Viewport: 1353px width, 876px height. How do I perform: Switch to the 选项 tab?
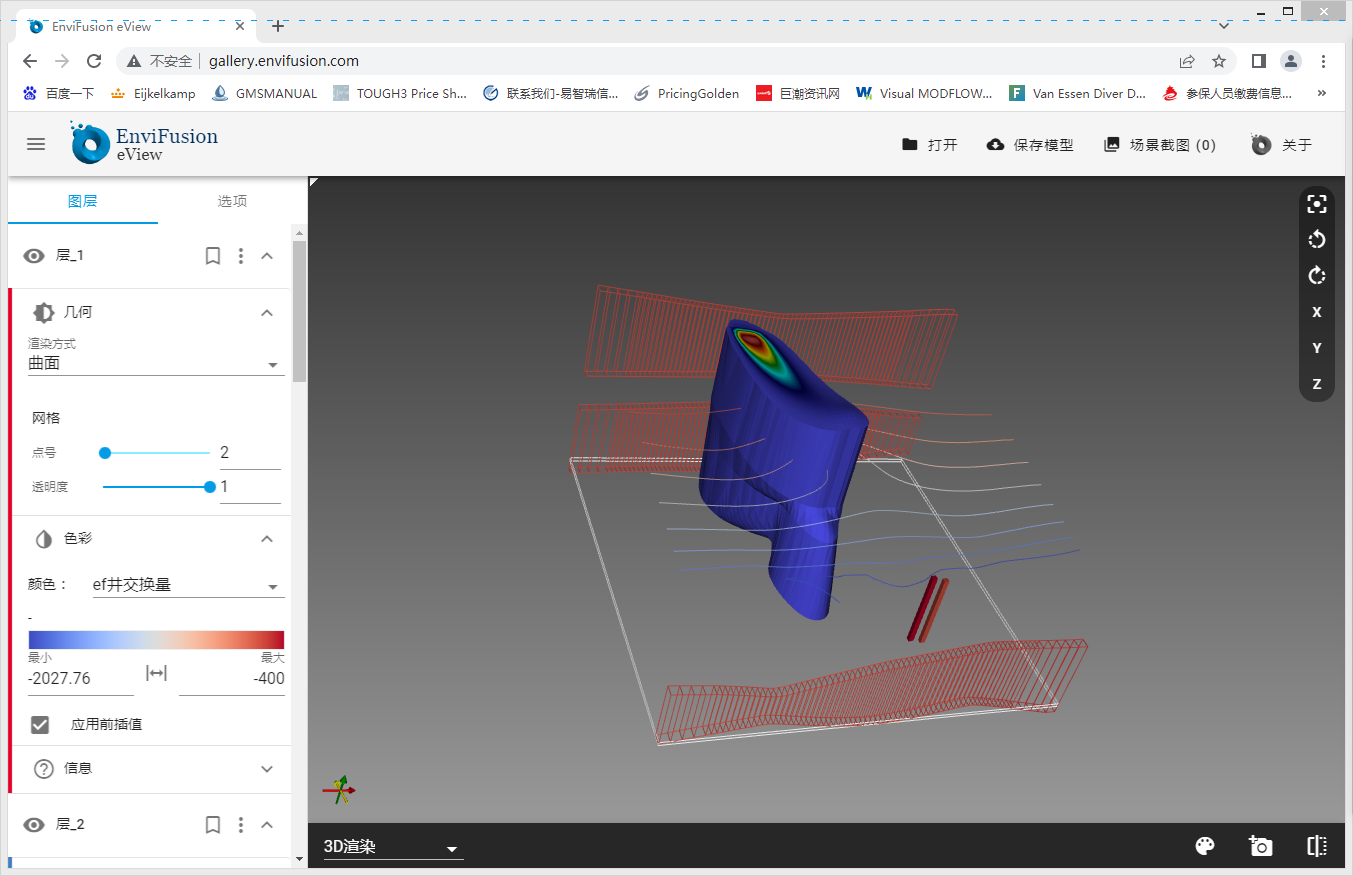click(232, 201)
